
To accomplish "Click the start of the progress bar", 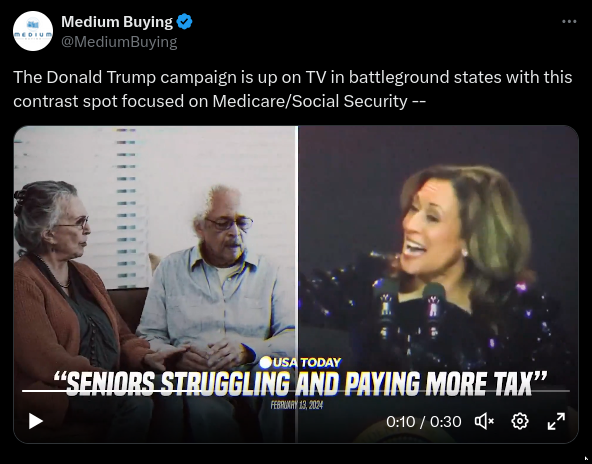I will click(x=23, y=391).
